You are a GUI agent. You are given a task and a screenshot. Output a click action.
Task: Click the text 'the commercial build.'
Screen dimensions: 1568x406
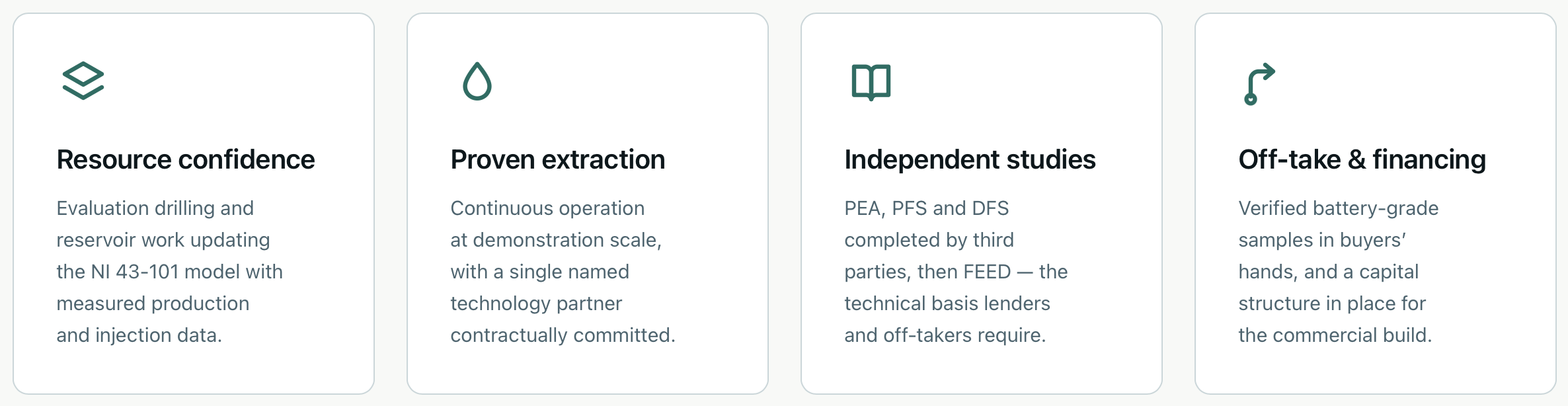1335,335
